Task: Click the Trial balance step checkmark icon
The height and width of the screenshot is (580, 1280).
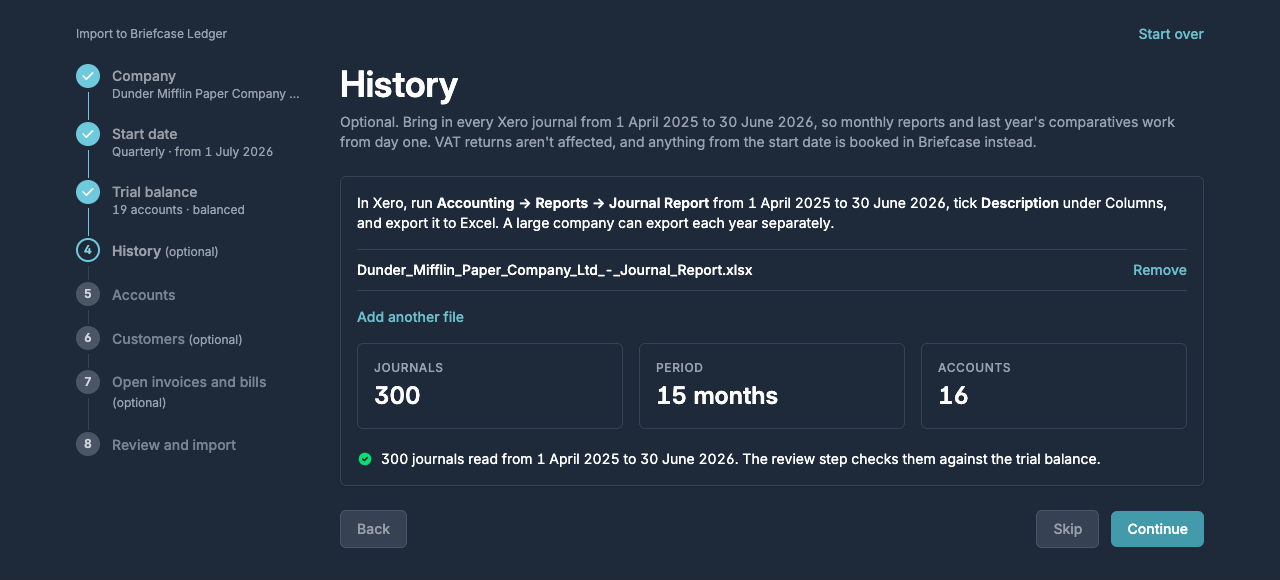Action: (x=88, y=192)
